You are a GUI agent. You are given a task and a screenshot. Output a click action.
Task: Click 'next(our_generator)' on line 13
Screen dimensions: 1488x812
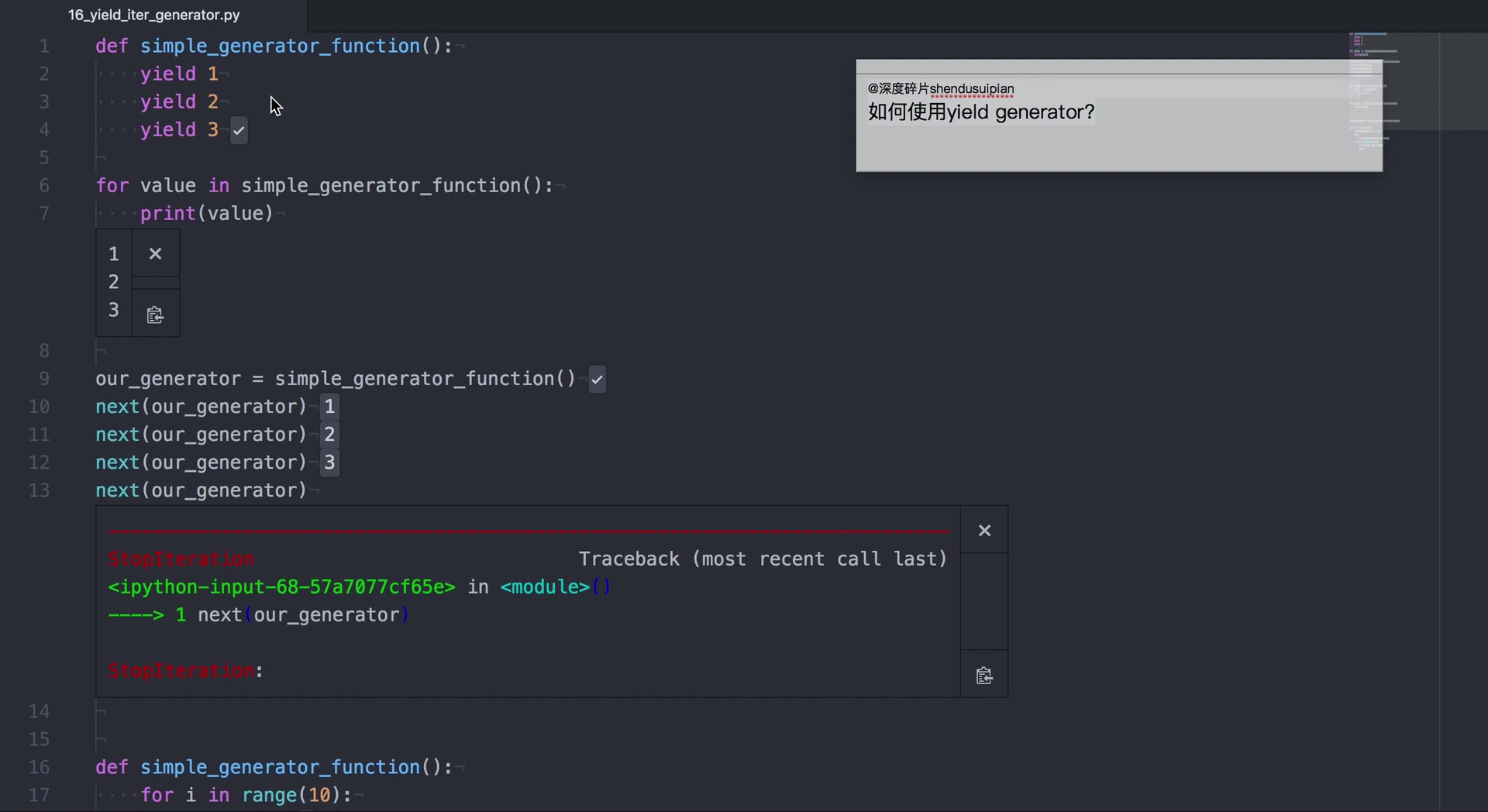click(x=201, y=490)
